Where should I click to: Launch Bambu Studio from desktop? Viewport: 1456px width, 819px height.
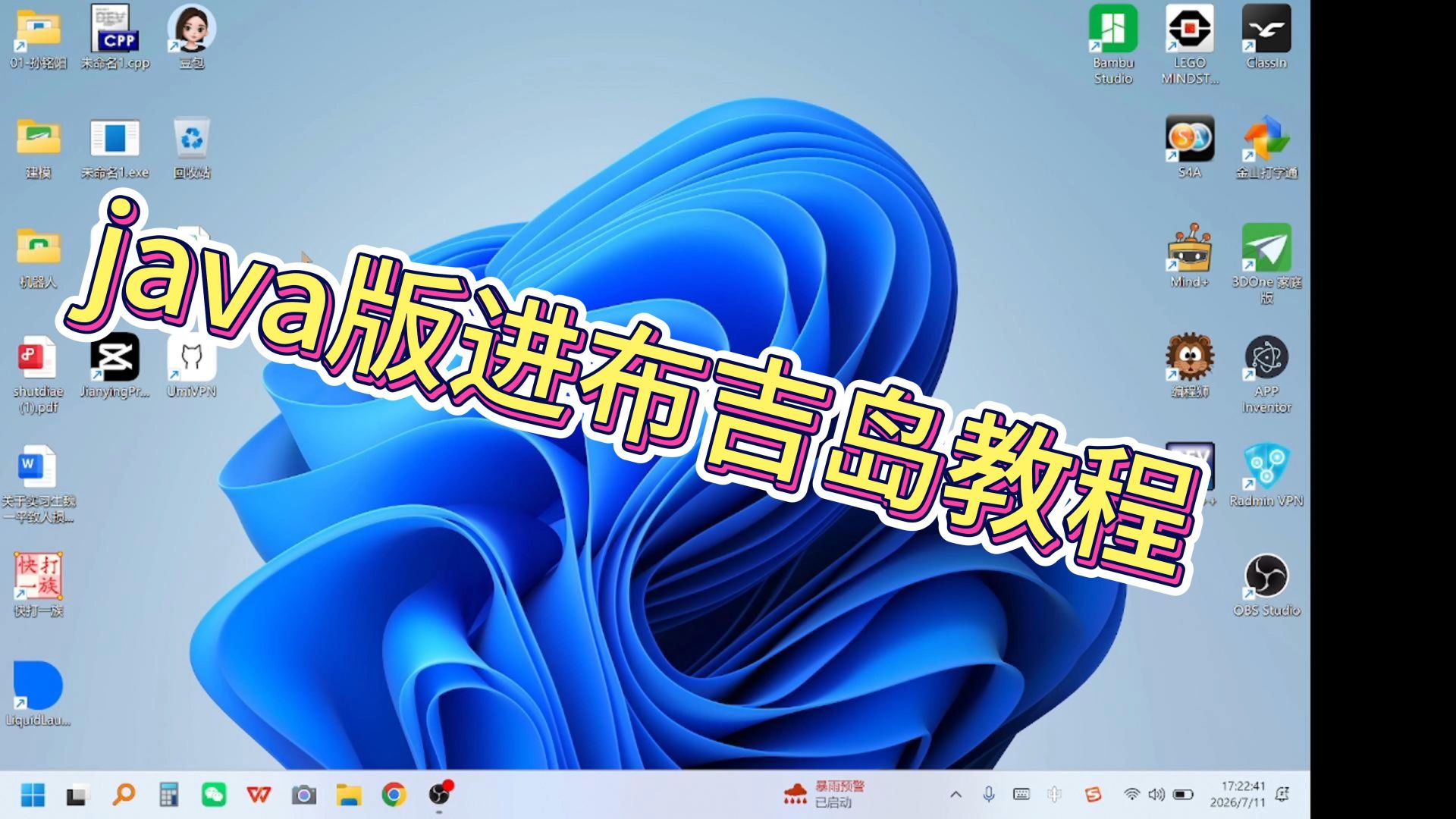coord(1113,44)
